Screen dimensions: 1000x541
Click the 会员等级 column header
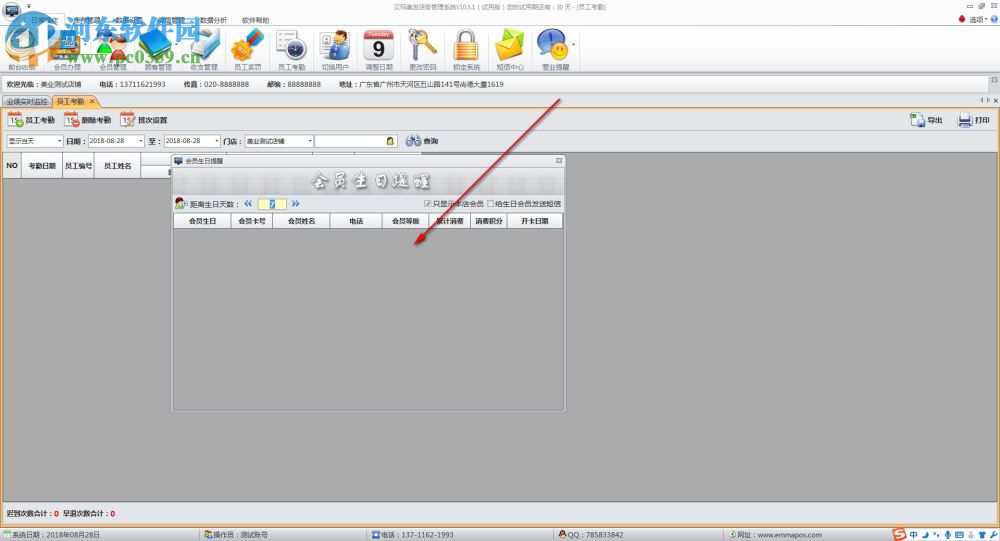[406, 221]
